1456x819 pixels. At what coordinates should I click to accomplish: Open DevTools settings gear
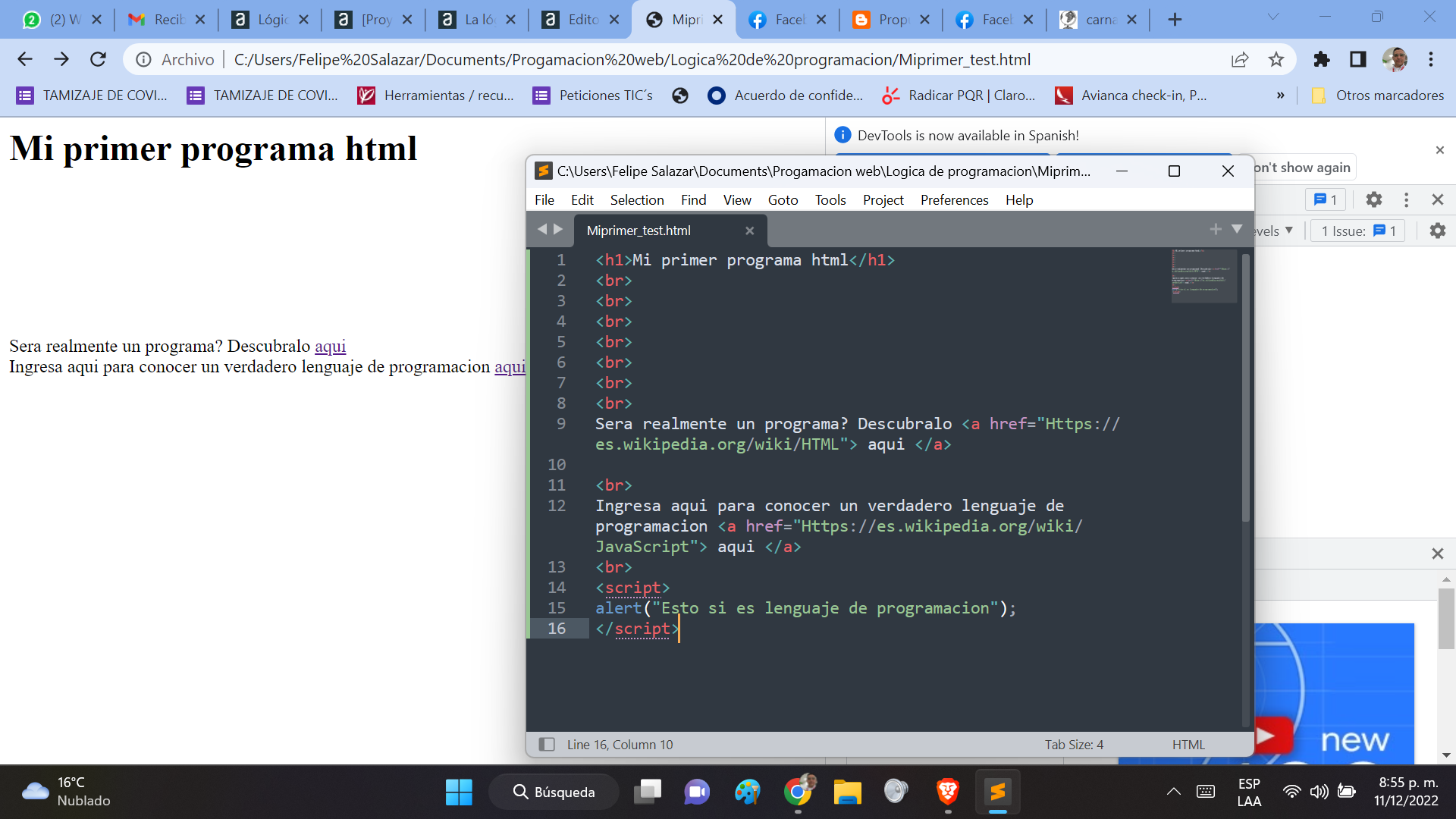pos(1374,199)
